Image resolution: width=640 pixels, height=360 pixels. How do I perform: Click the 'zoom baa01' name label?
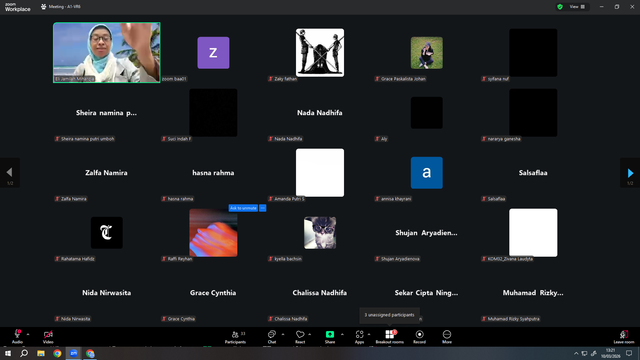click(174, 79)
